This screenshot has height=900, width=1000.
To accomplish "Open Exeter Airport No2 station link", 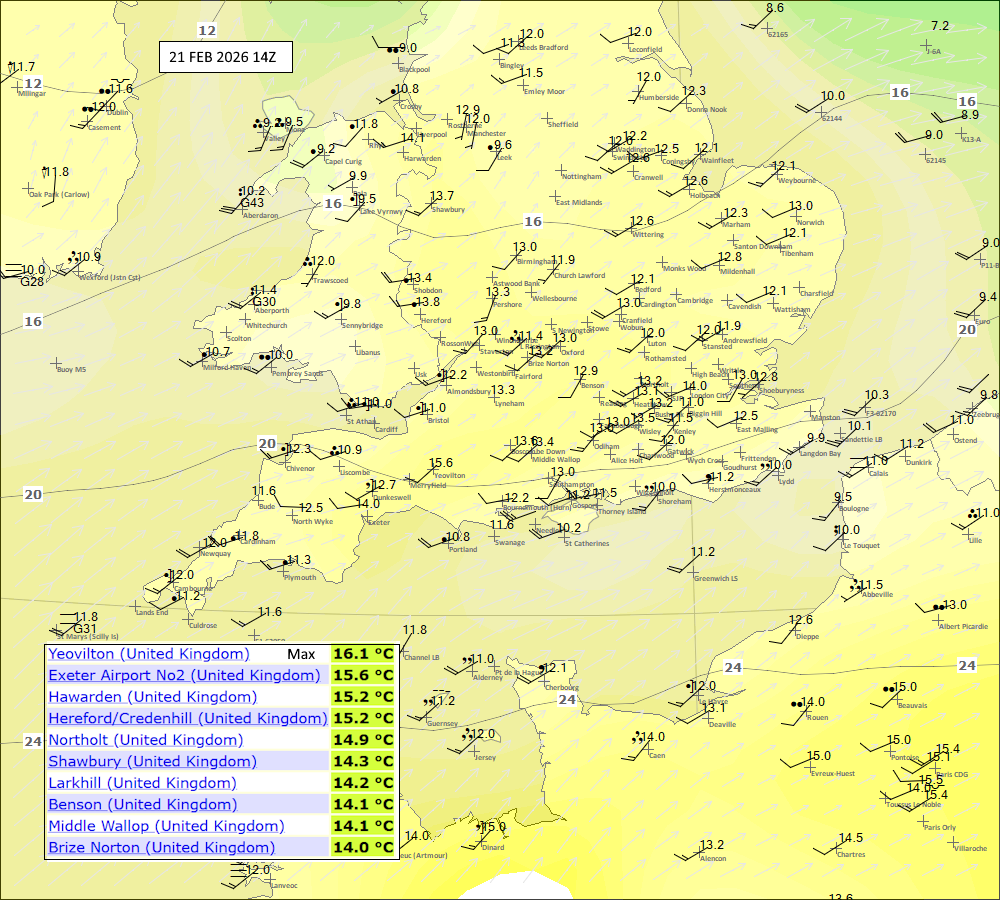I will click(x=184, y=675).
